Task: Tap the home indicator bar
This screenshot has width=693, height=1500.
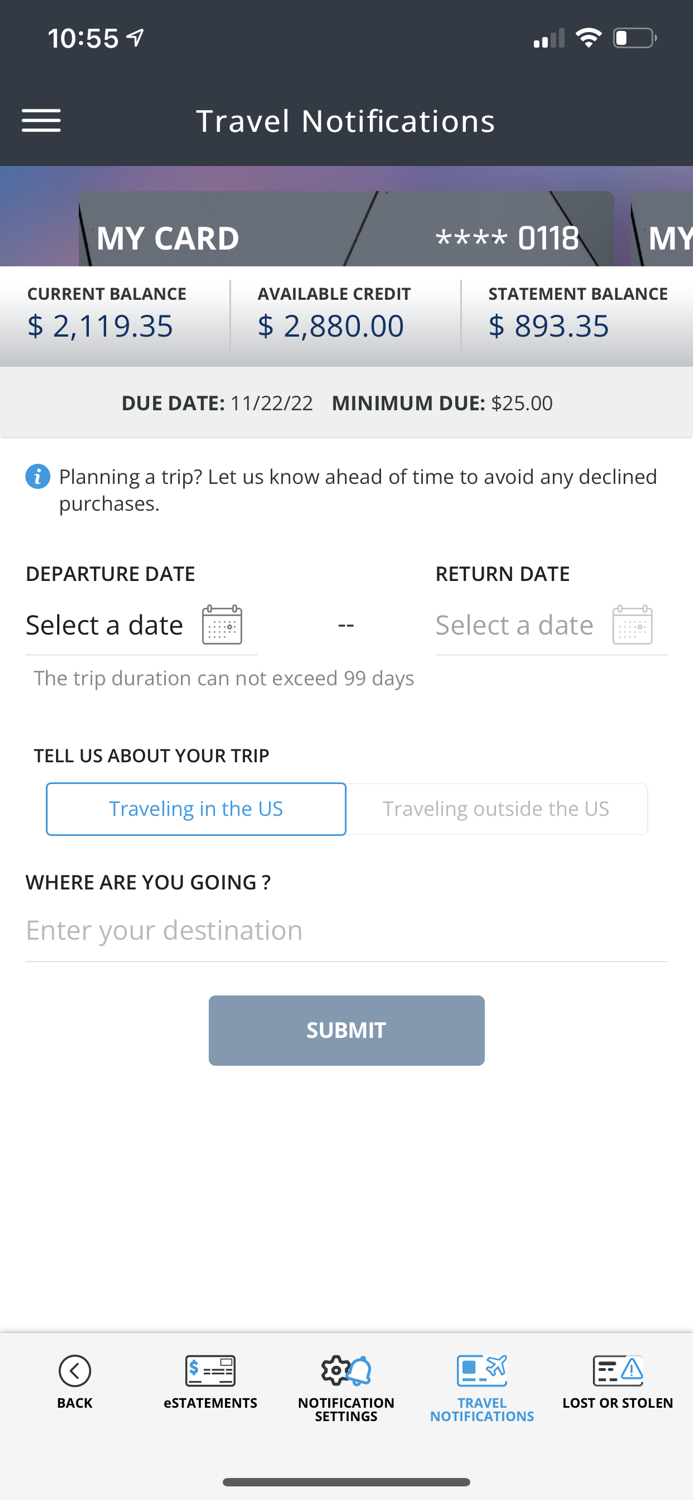Action: coord(346,1483)
